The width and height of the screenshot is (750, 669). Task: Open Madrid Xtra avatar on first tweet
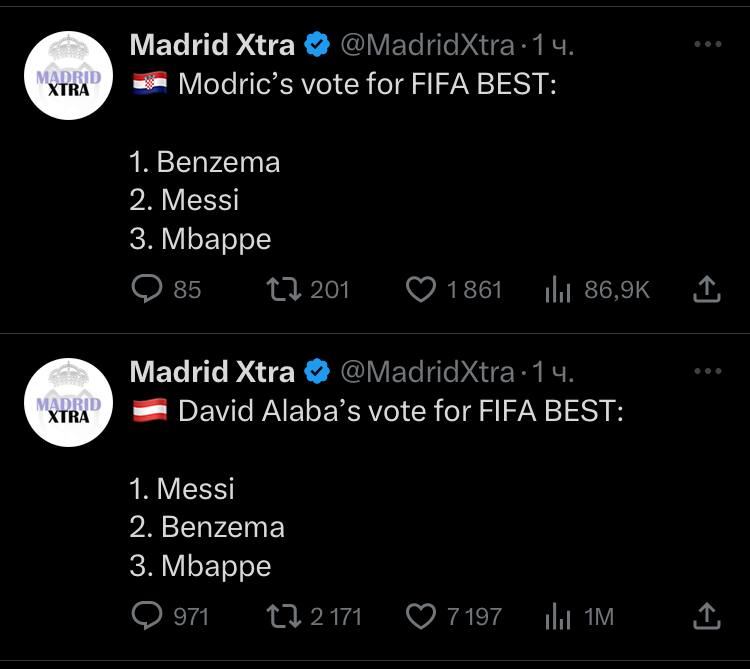[68, 76]
